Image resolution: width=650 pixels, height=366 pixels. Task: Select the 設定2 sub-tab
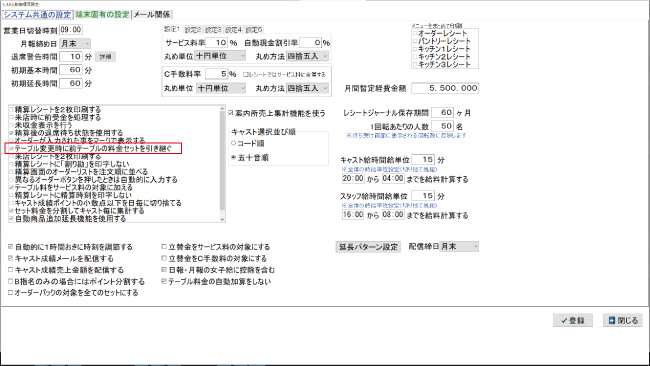[193, 30]
